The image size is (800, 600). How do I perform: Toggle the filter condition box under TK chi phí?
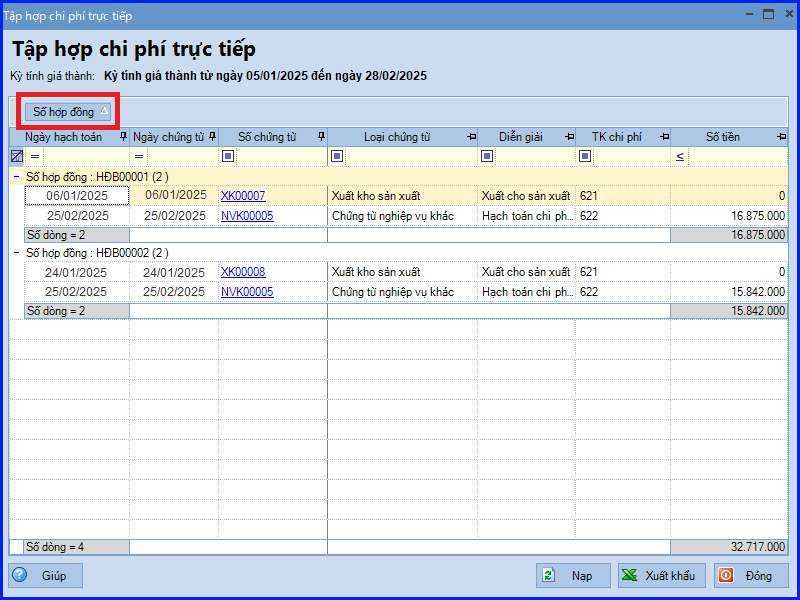587,156
